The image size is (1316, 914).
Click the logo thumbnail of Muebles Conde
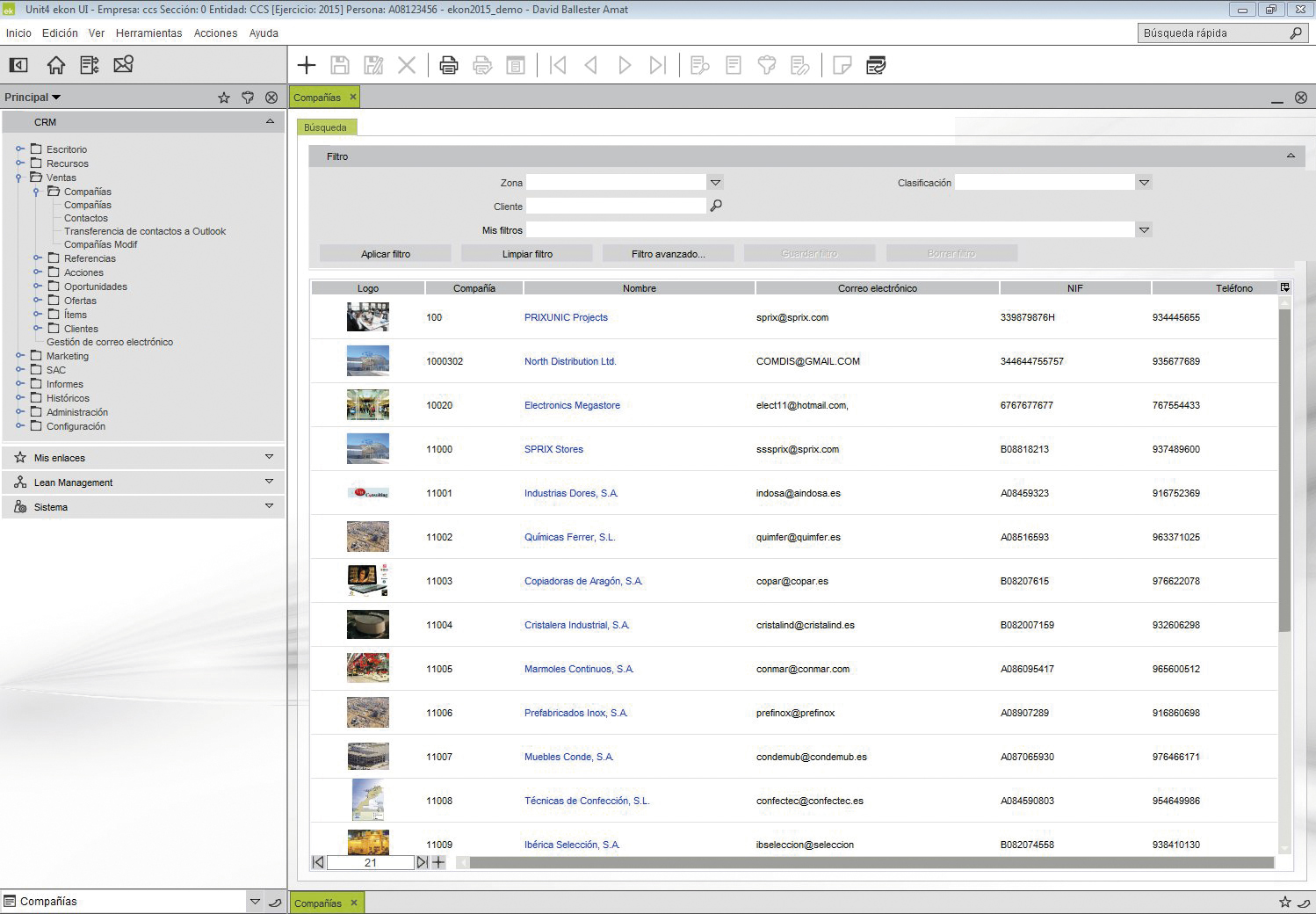tap(368, 757)
